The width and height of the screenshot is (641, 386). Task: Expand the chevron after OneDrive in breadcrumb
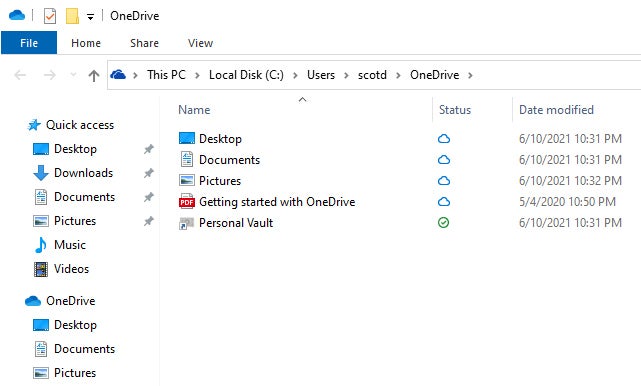click(471, 75)
